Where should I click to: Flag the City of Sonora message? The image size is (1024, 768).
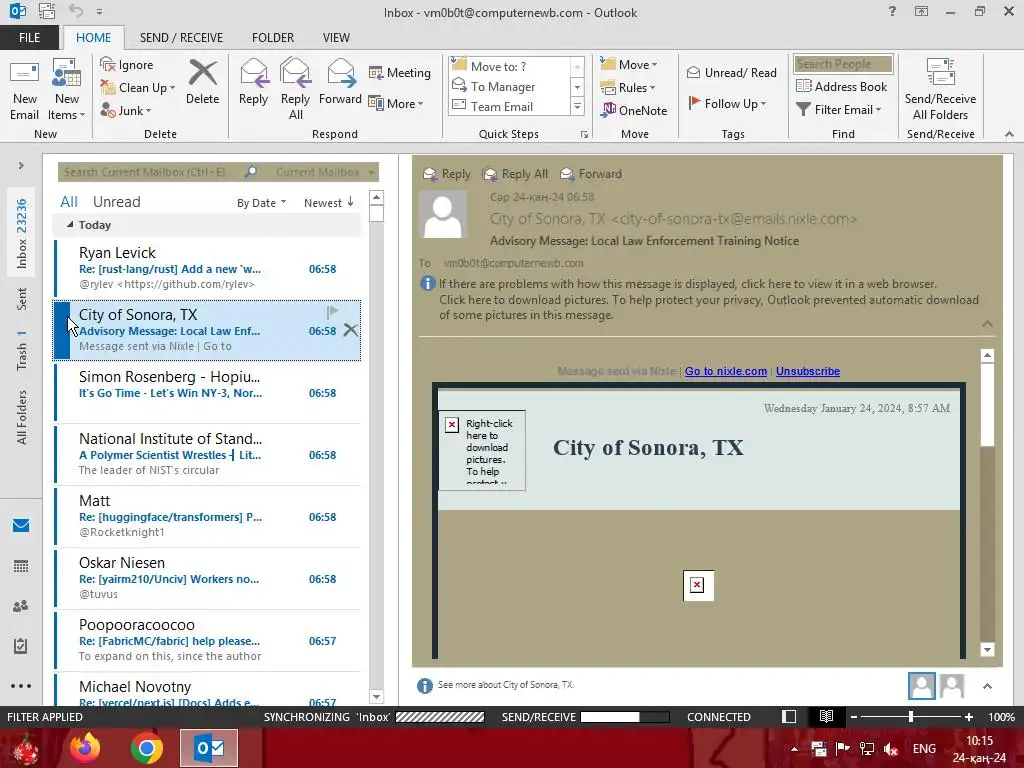[x=332, y=312]
